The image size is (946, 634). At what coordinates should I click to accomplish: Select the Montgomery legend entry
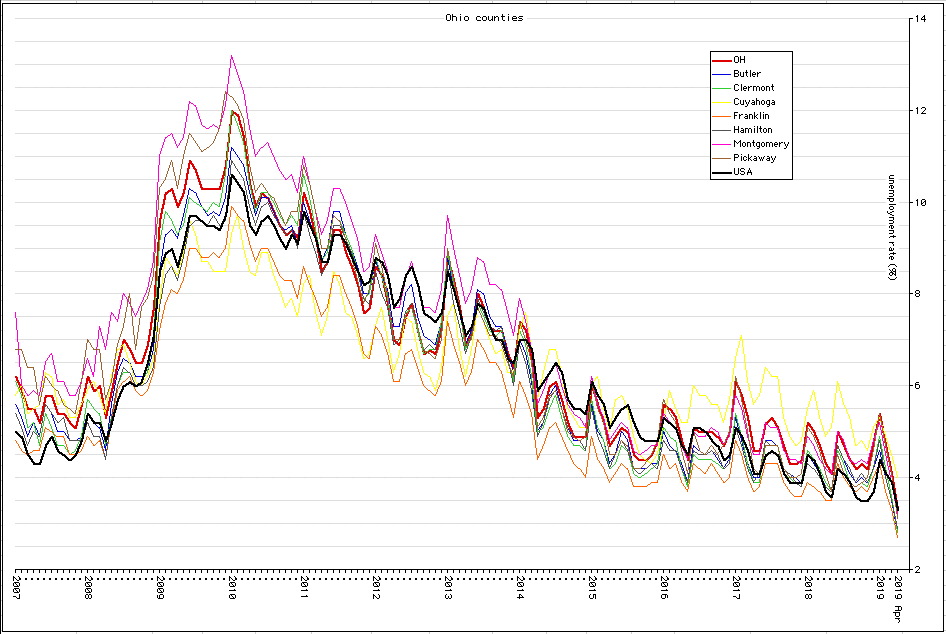pos(751,144)
